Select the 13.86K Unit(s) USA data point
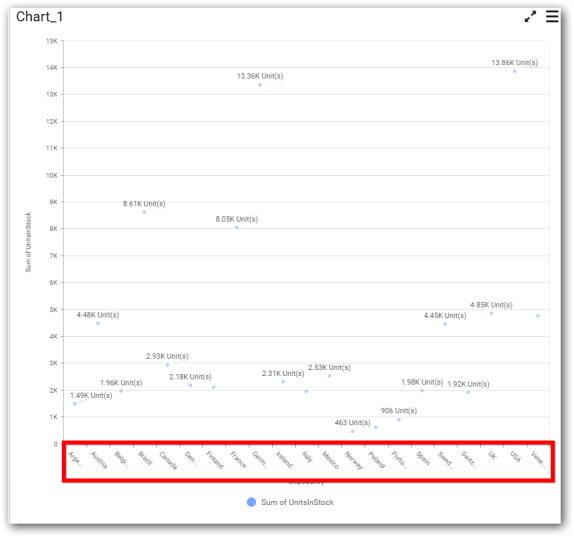The height and width of the screenshot is (537, 574). tap(514, 71)
